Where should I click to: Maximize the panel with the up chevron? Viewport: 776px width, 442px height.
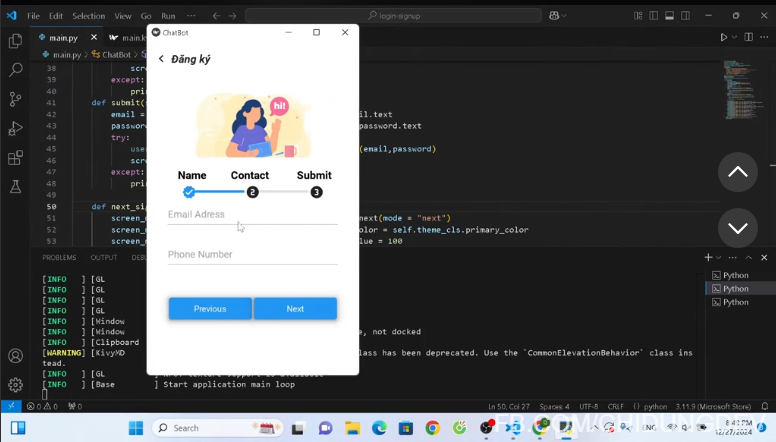pos(748,257)
